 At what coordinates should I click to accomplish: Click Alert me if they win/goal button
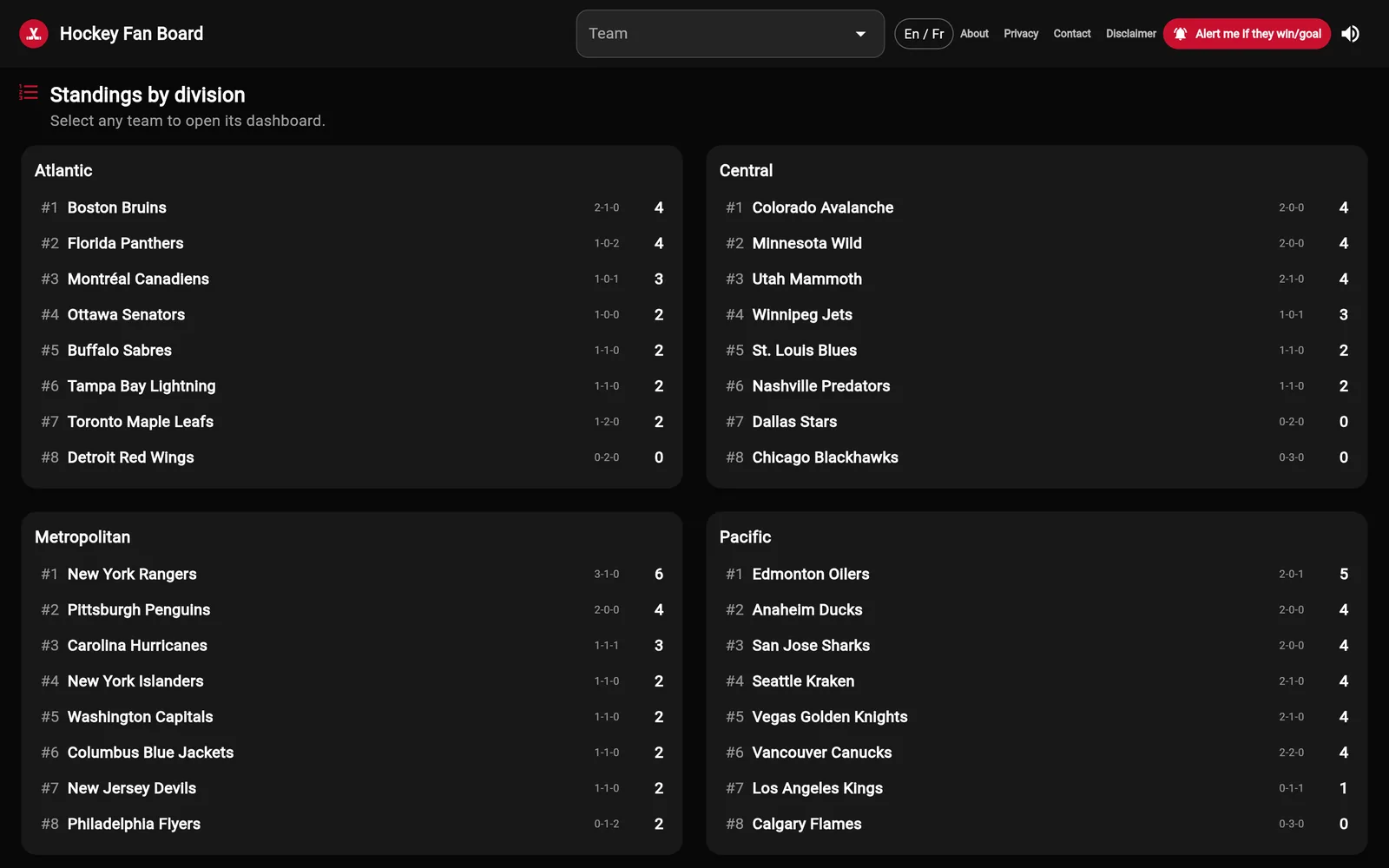pos(1247,34)
